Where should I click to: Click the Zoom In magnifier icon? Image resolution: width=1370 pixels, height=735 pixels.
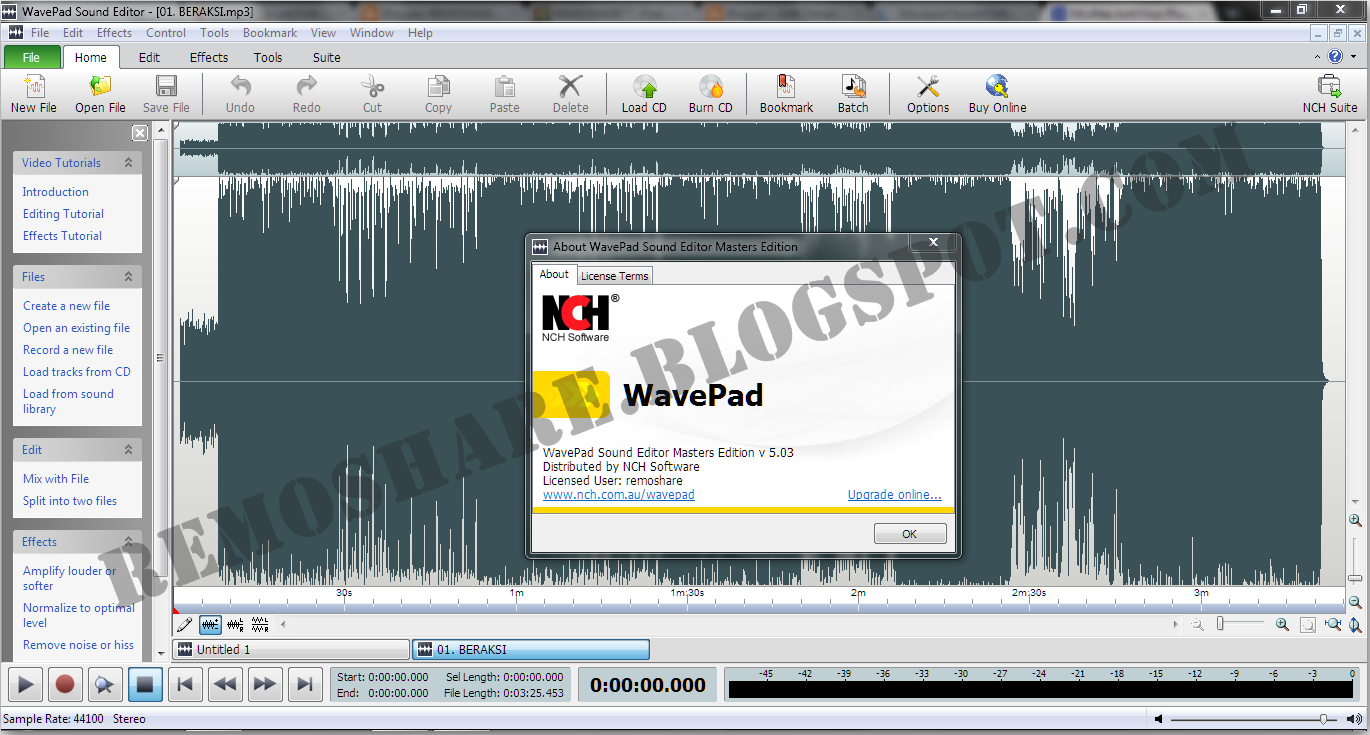(x=1282, y=624)
